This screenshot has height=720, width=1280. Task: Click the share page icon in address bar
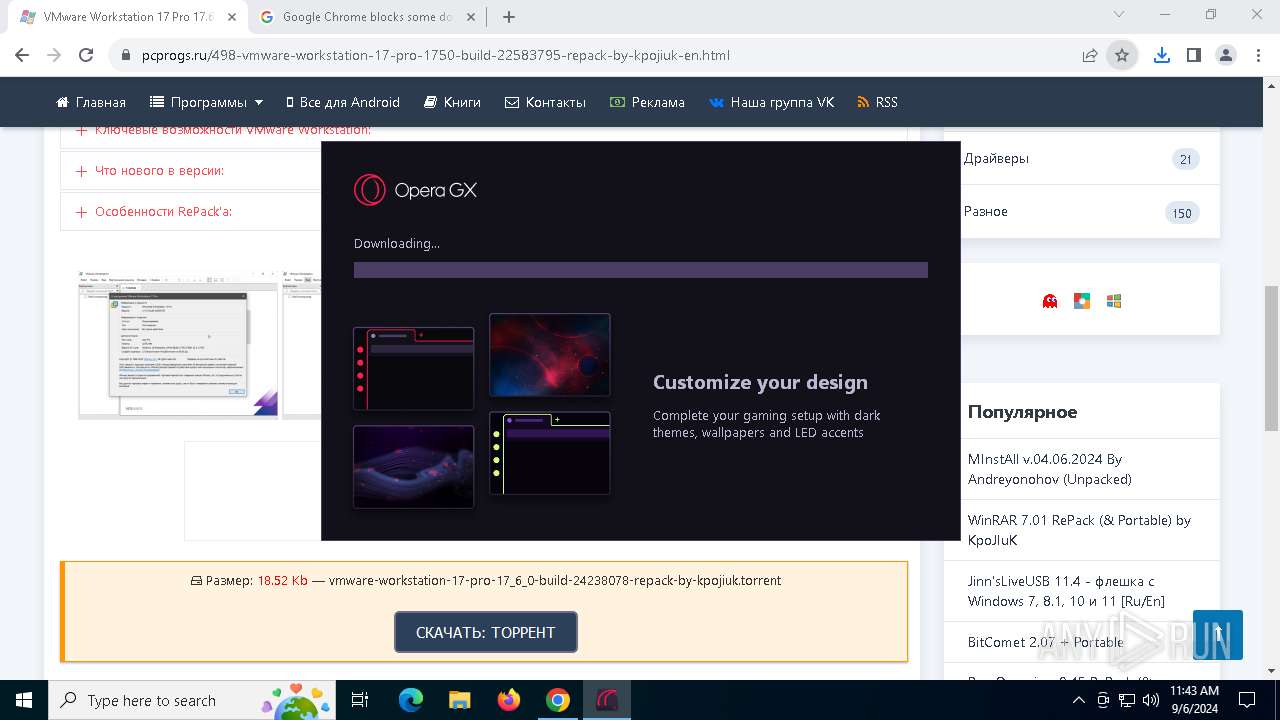pos(1090,55)
